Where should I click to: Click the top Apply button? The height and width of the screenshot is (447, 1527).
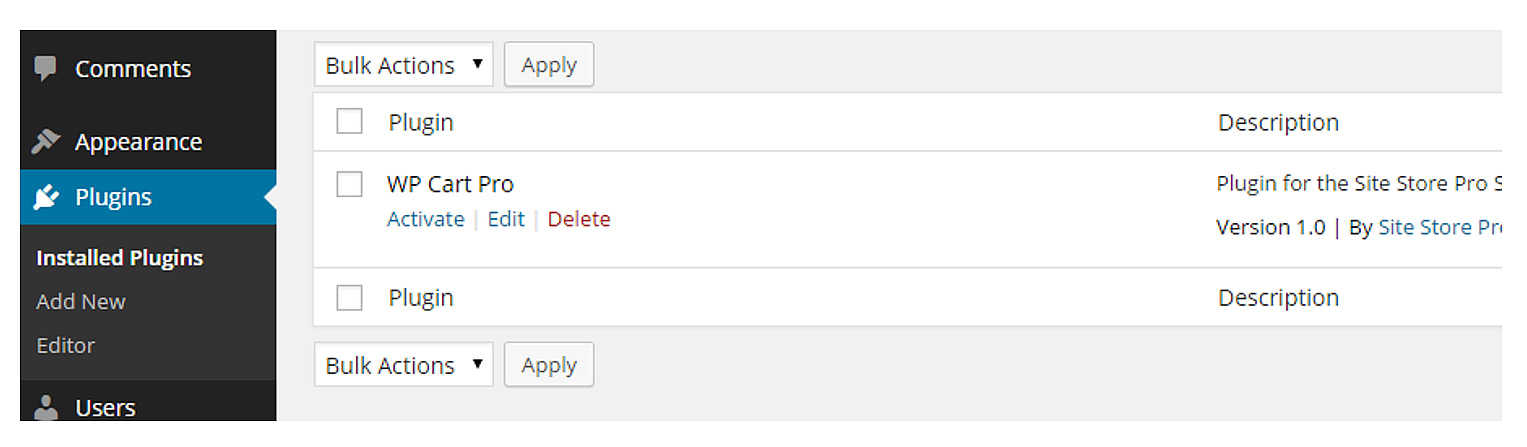[549, 65]
